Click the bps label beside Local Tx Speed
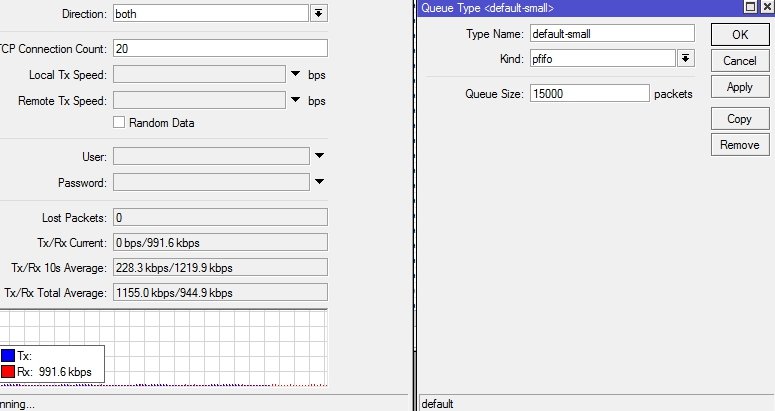The width and height of the screenshot is (775, 411). coord(317,75)
